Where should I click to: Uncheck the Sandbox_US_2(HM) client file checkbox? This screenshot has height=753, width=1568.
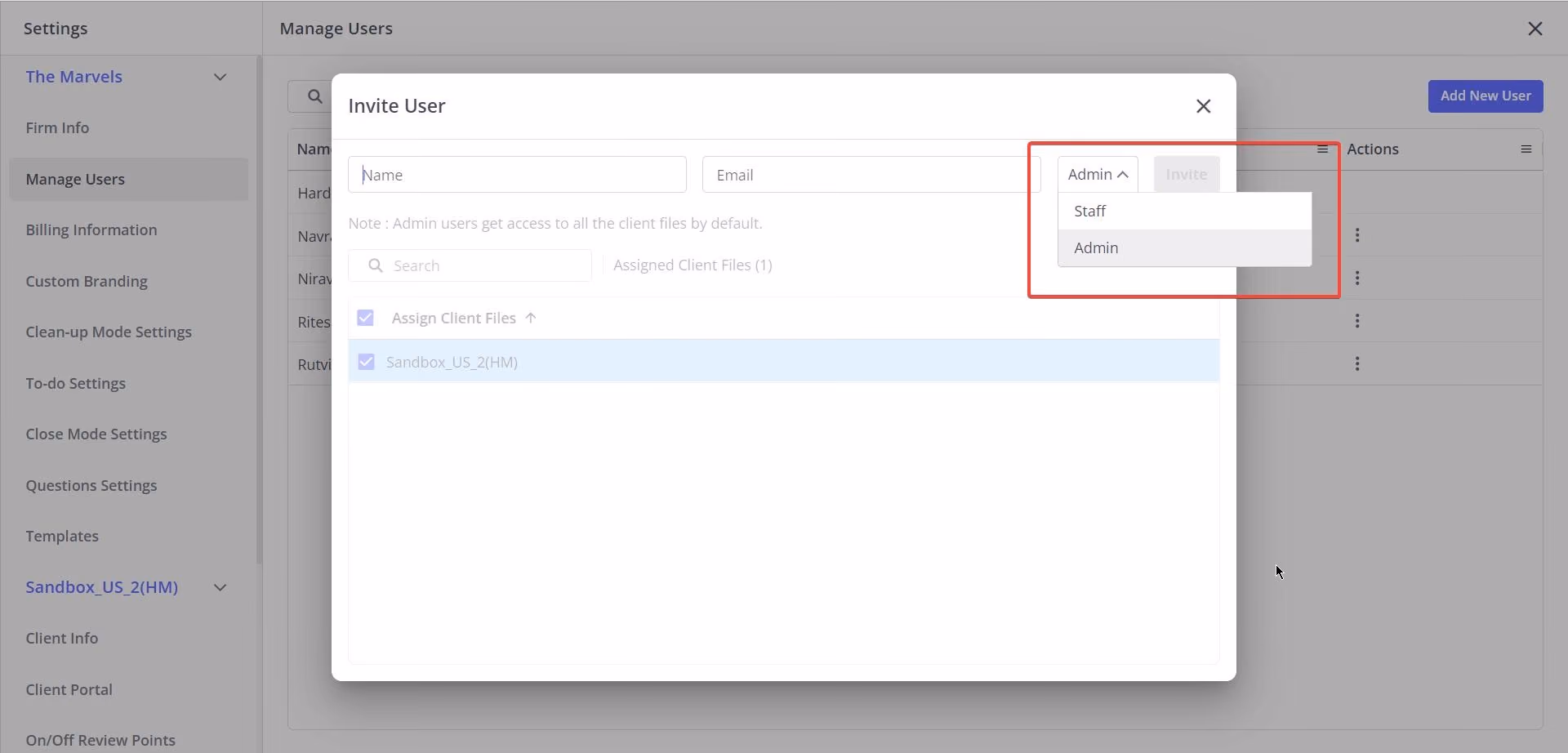click(366, 362)
